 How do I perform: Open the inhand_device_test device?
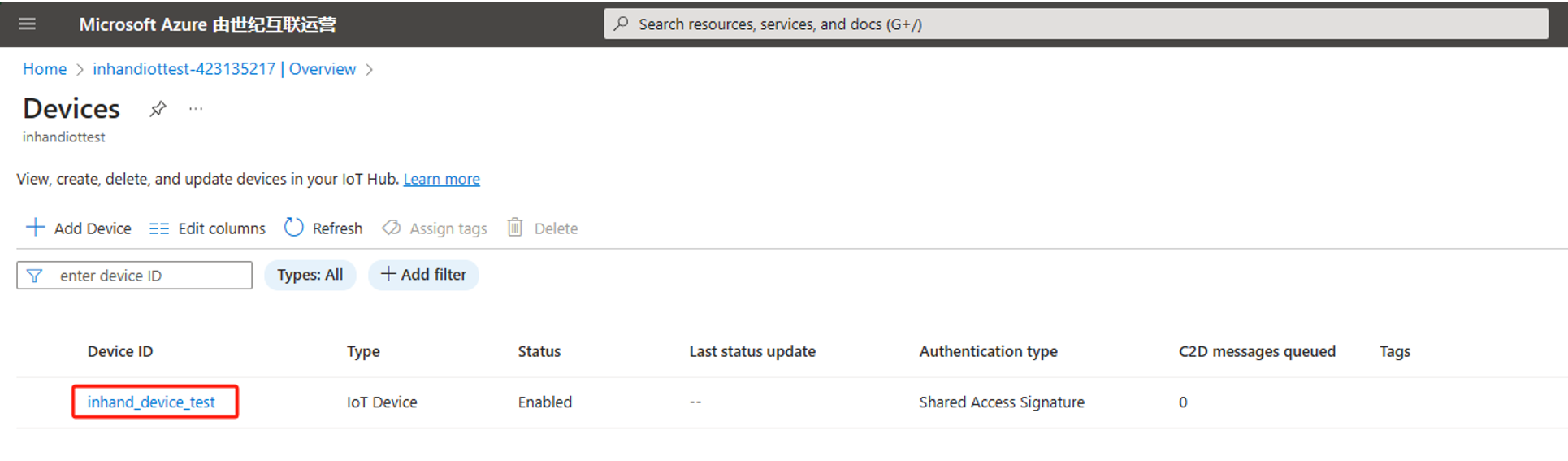151,402
